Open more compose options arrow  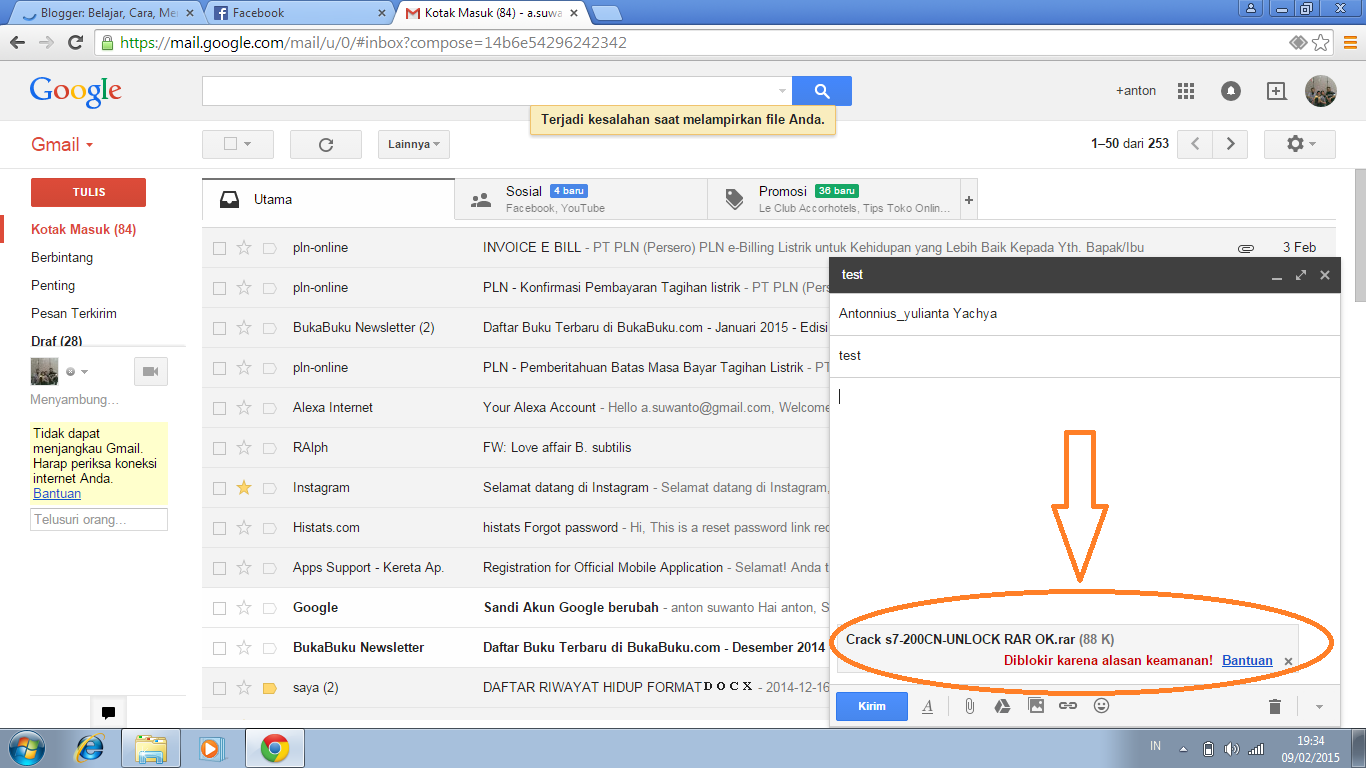(1317, 706)
